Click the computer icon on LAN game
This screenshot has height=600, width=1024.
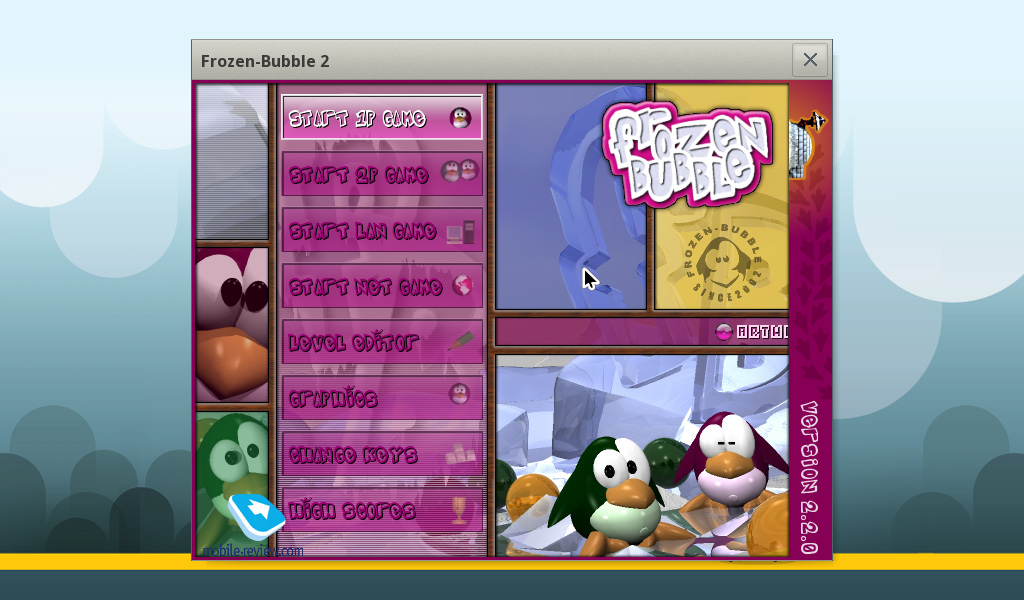(461, 232)
